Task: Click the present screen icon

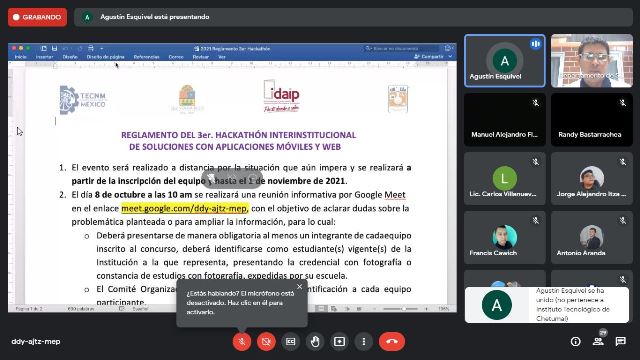Action: (x=340, y=341)
